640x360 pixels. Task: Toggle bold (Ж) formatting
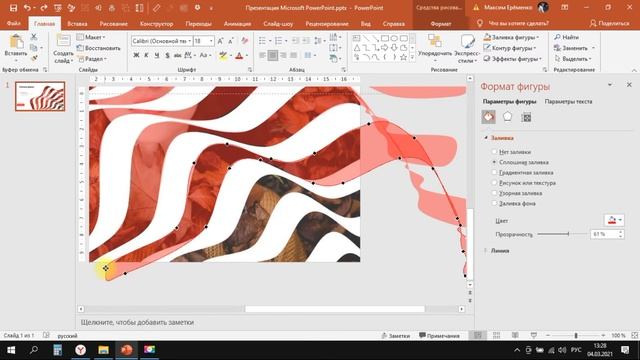136,55
